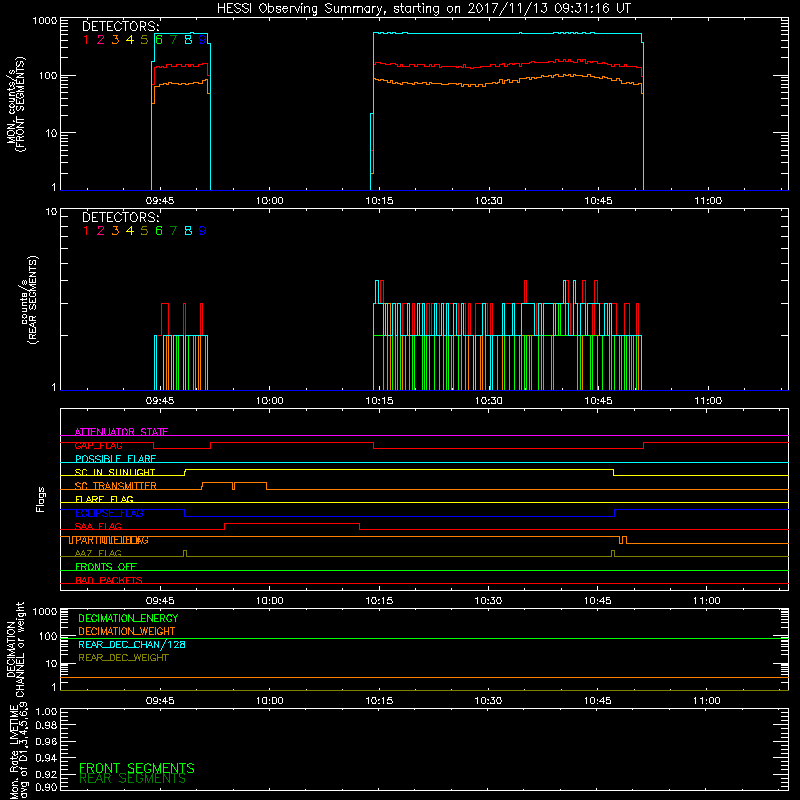
Task: Select the 0.96 tick on livetime y-axis
Action: [x=46, y=741]
